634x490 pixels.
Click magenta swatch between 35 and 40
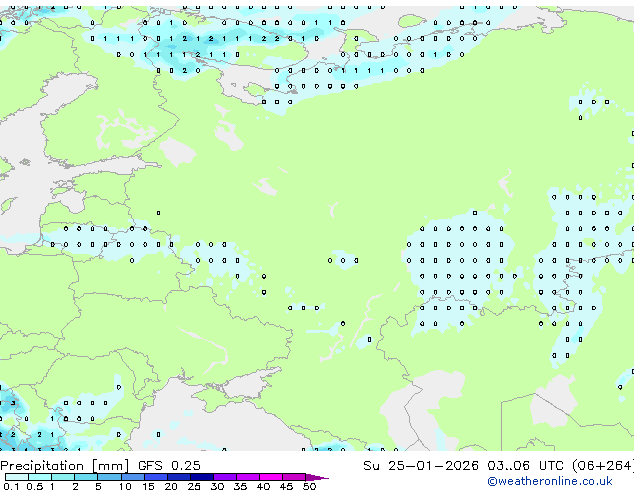[248, 477]
